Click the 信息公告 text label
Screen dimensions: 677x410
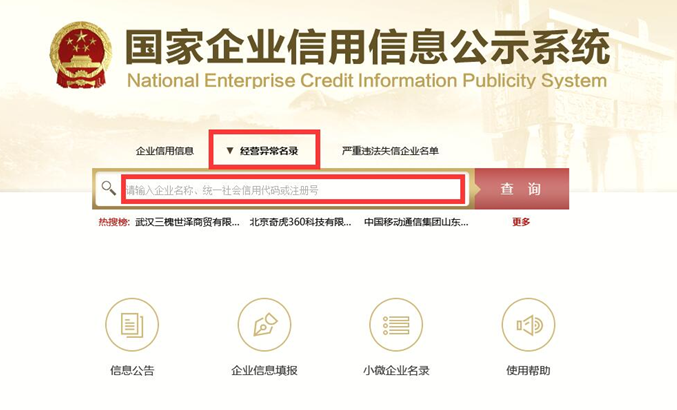[132, 370]
